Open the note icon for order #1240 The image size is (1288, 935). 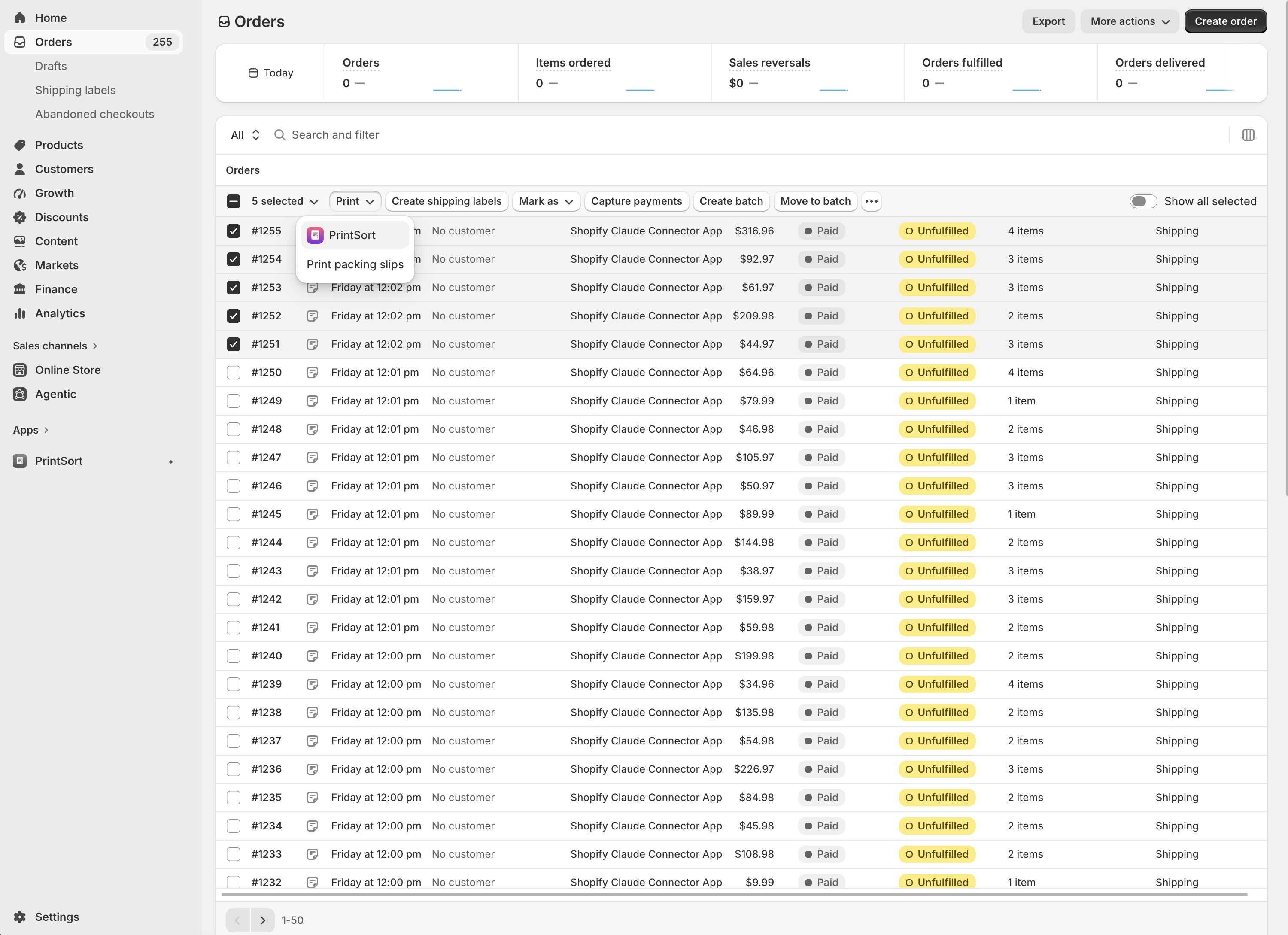tap(313, 656)
